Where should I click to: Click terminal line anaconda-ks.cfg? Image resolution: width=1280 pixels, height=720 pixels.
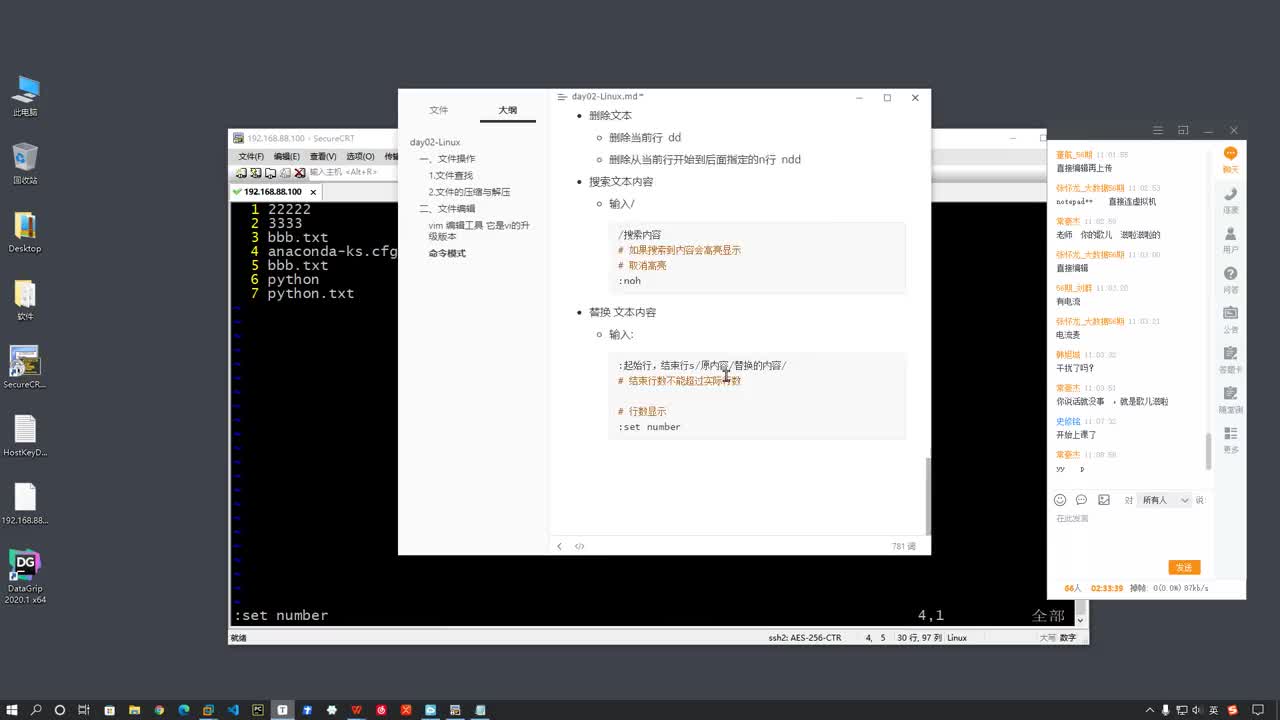click(332, 252)
